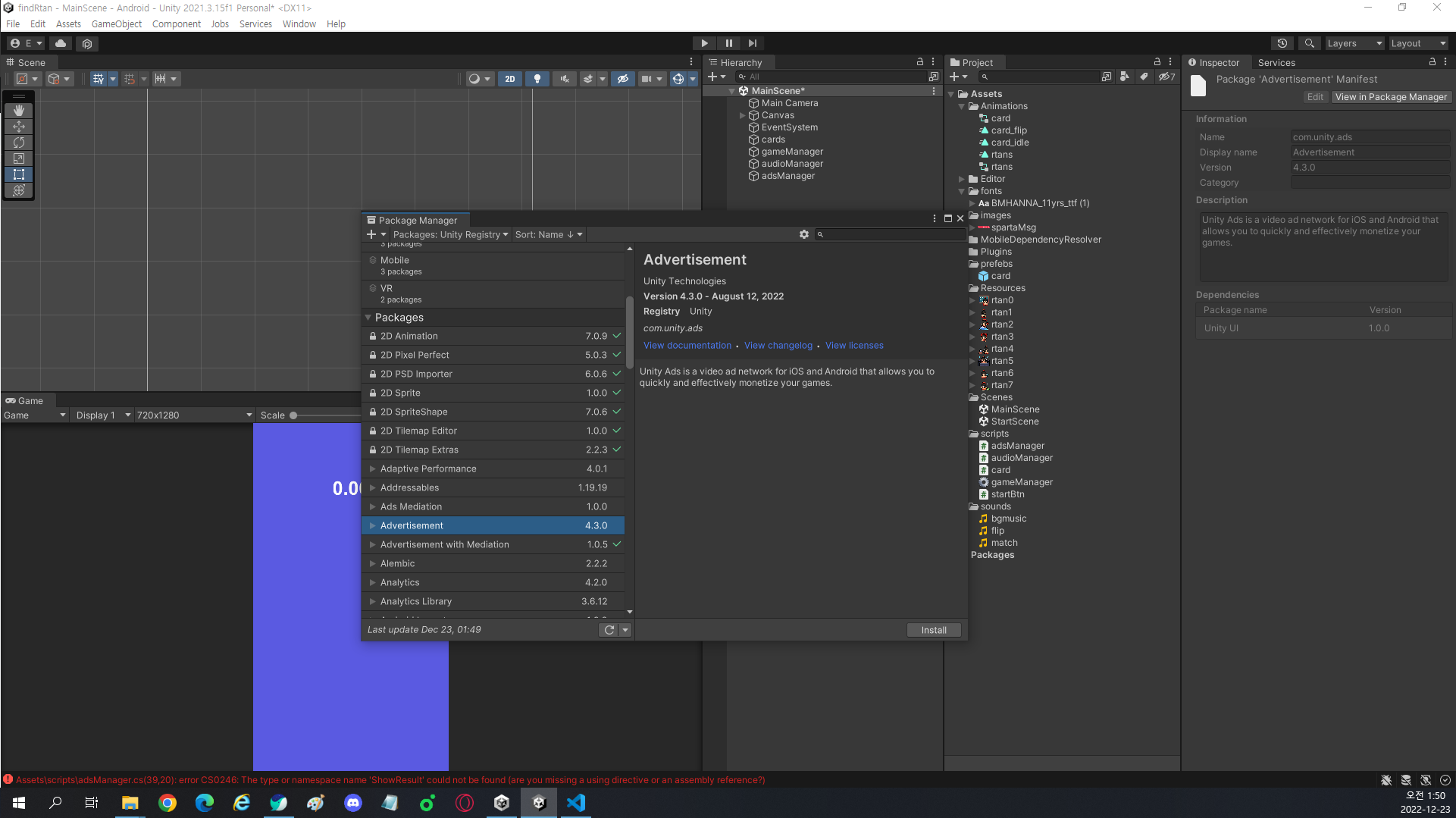Select Advertisement with Mediation package
Image resolution: width=1456 pixels, height=818 pixels.
click(x=493, y=544)
